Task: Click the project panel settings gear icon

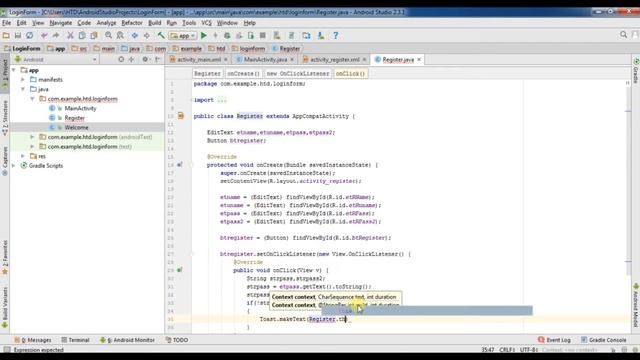Action: click(145, 60)
